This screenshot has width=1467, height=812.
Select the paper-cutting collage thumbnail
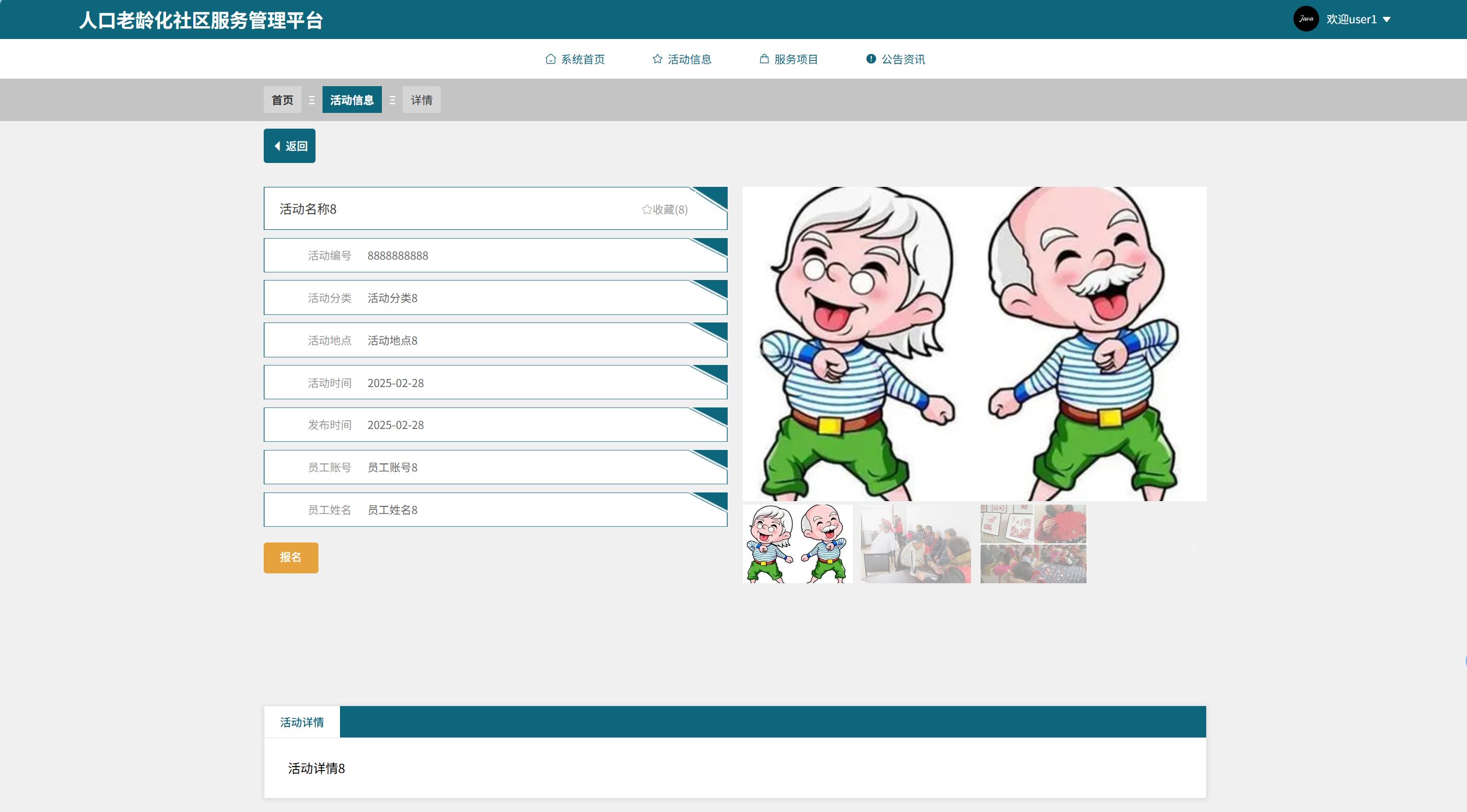click(1033, 544)
